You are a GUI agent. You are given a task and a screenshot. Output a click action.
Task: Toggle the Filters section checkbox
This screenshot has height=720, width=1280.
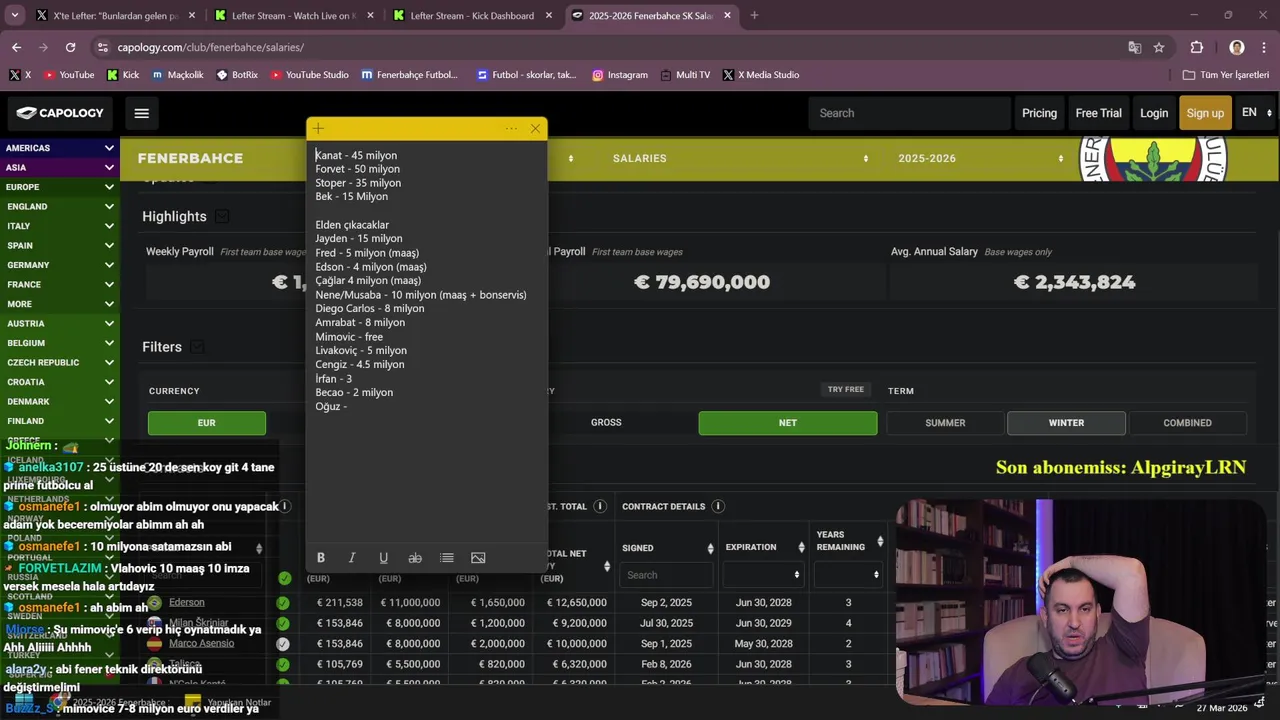[197, 347]
